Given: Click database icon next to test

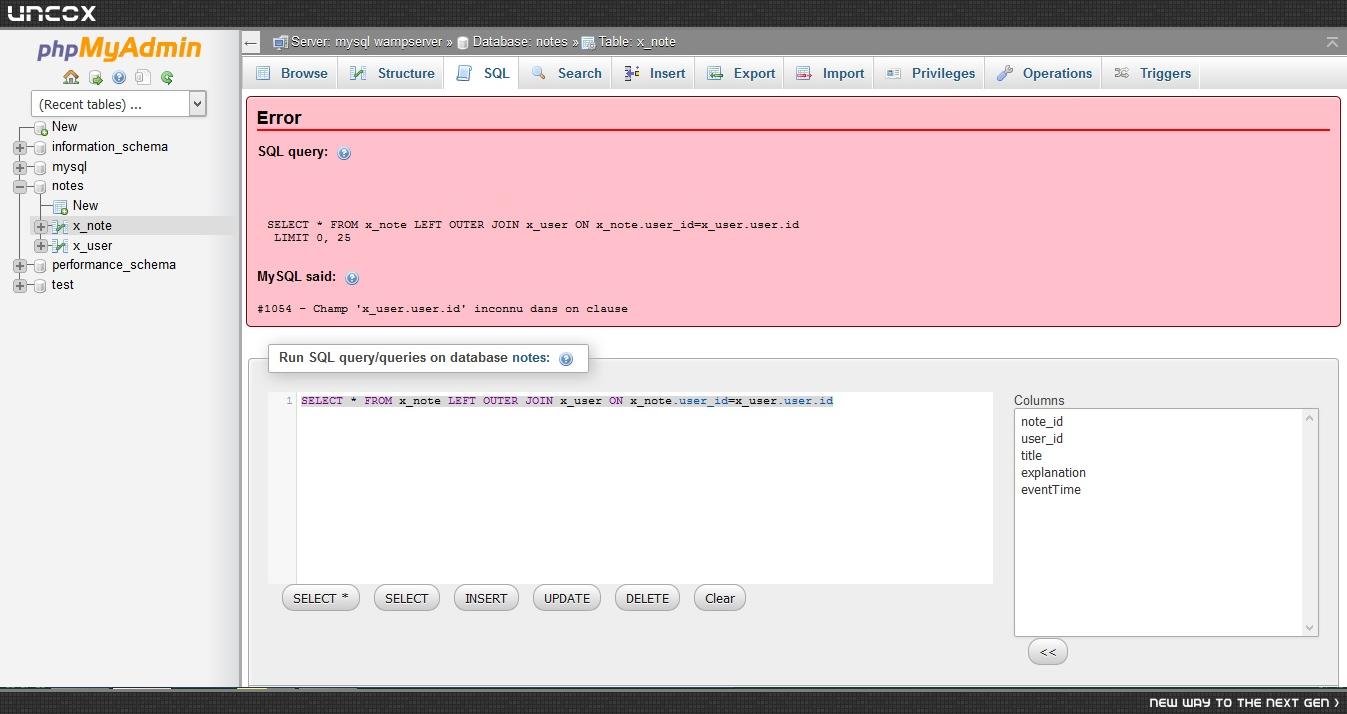Looking at the screenshot, I should (40, 285).
